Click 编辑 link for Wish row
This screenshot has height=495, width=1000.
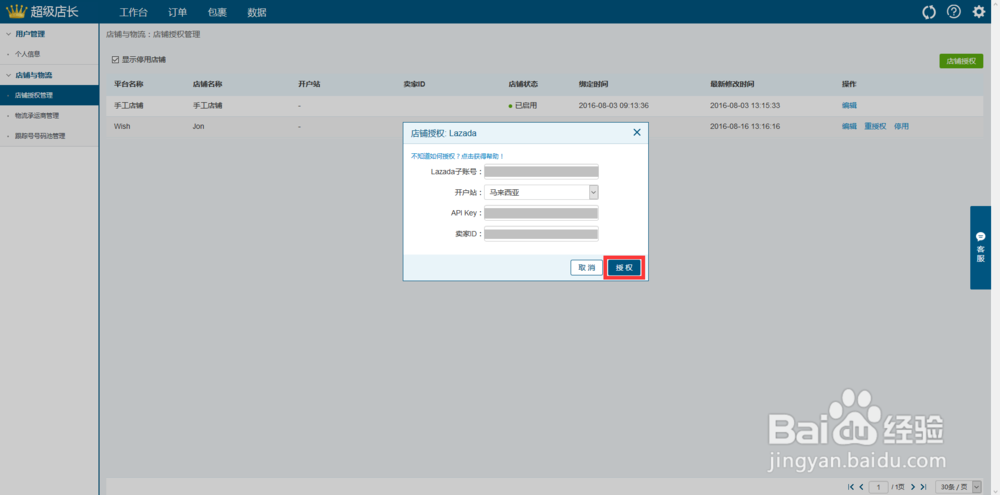(x=849, y=126)
